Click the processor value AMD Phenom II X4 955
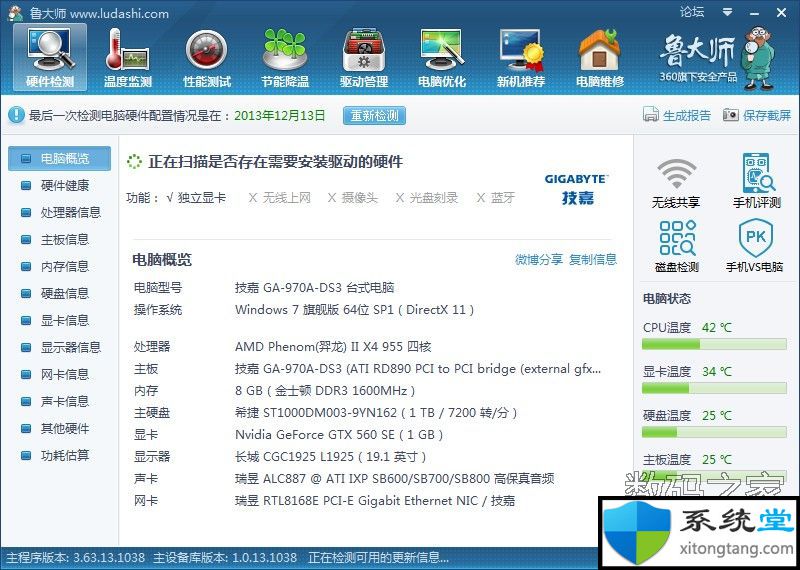This screenshot has height=570, width=800. (x=333, y=347)
